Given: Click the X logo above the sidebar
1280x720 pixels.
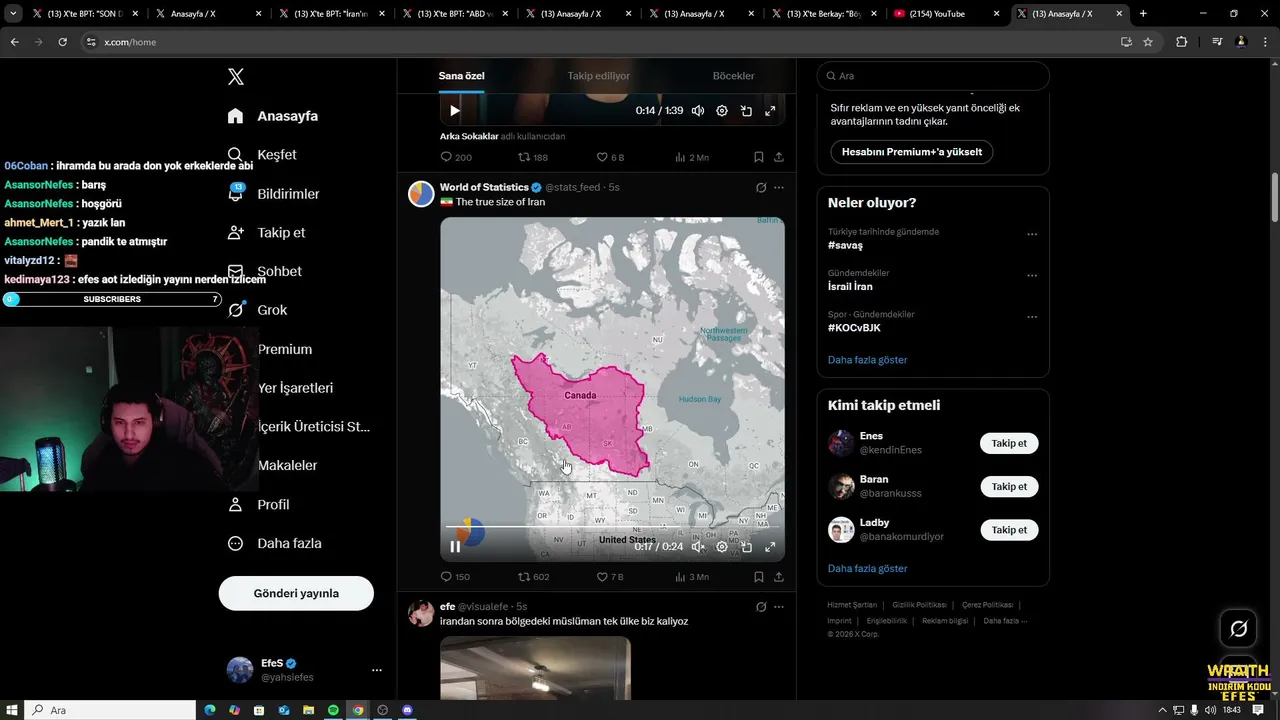Looking at the screenshot, I should (236, 77).
